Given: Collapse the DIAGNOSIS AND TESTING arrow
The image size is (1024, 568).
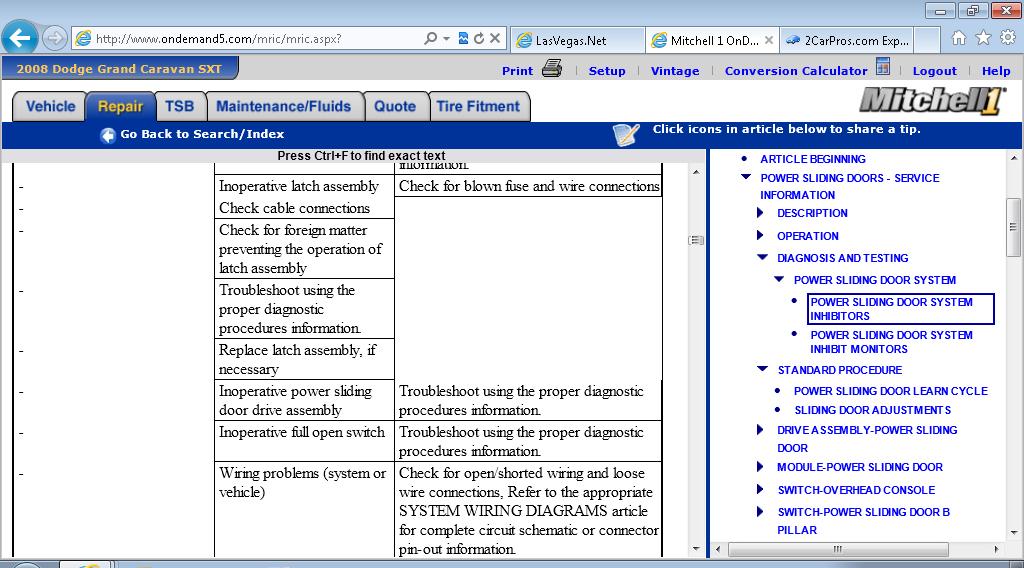Looking at the screenshot, I should [762, 257].
